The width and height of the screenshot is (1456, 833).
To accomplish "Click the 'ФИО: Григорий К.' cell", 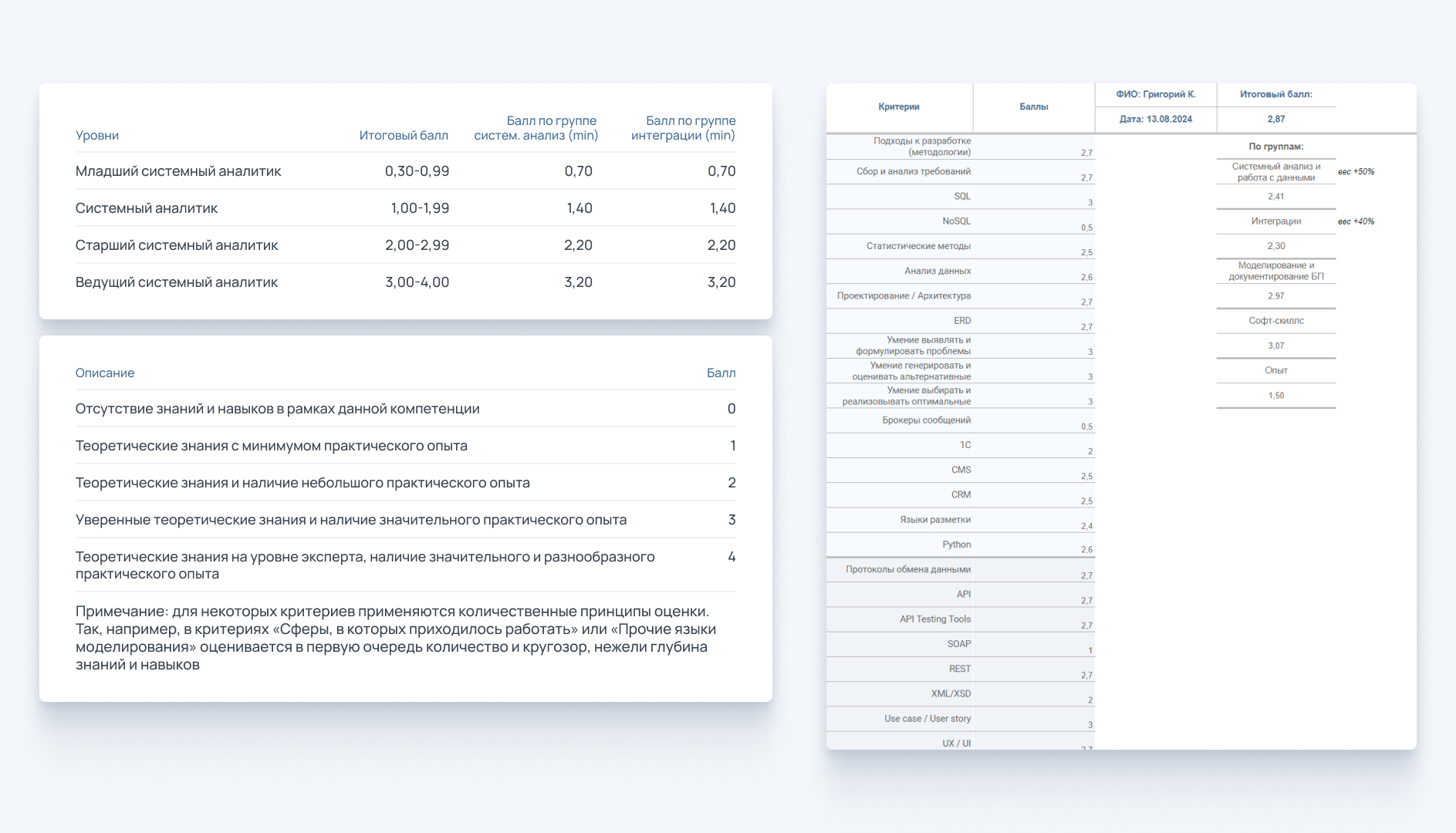I will click(1156, 94).
